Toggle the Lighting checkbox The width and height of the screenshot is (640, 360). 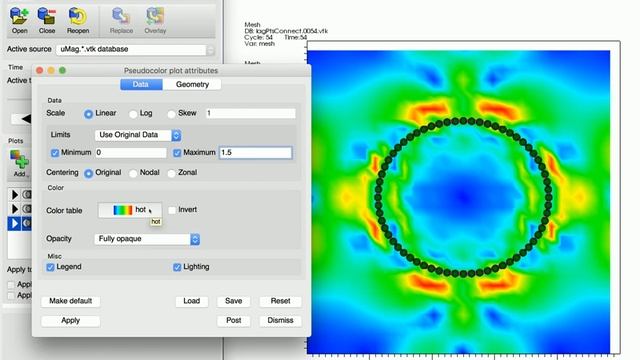177,267
